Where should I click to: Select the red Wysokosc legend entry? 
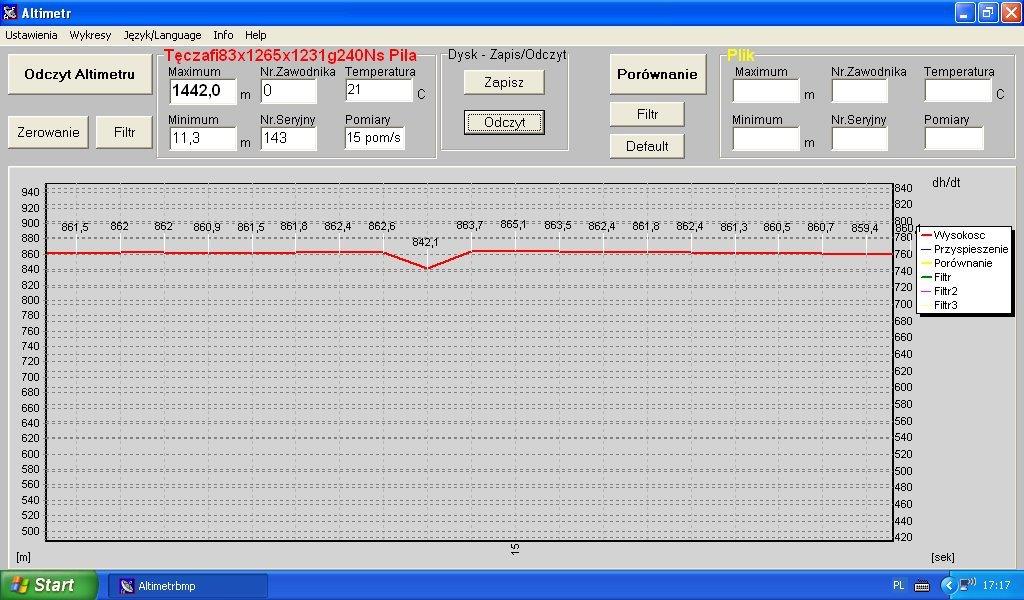tap(958, 235)
